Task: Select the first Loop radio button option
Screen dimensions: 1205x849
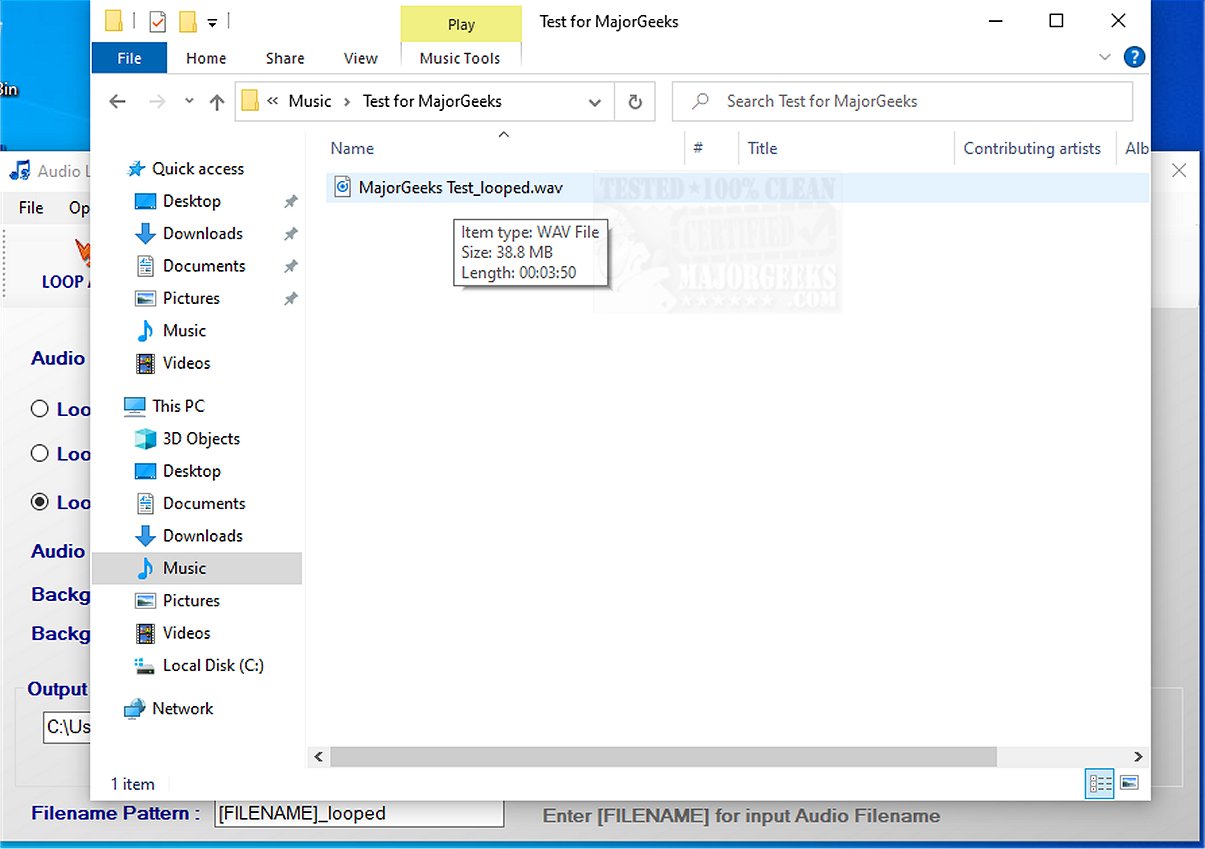Action: [40, 408]
